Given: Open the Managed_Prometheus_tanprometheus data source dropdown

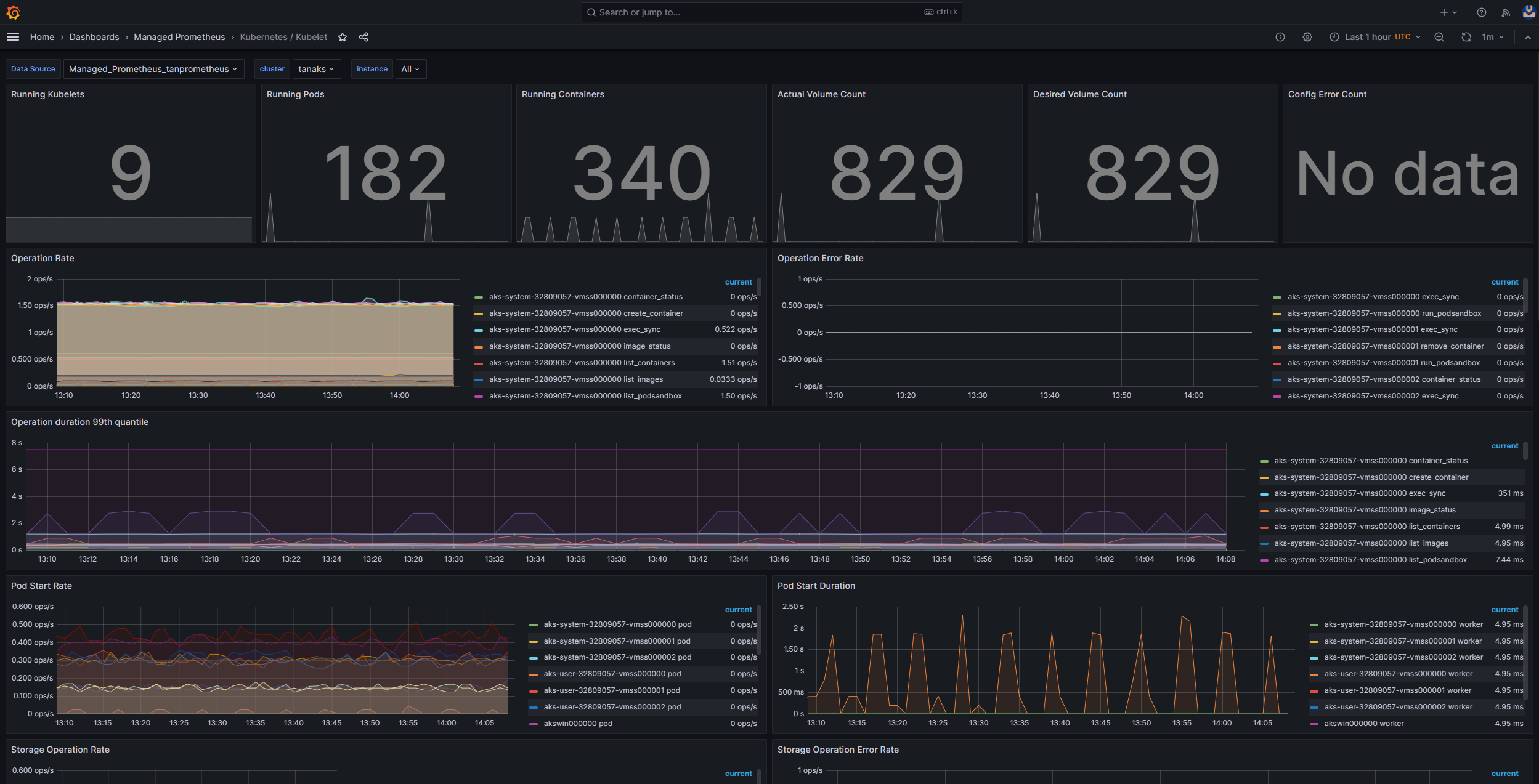Looking at the screenshot, I should pyautogui.click(x=153, y=68).
